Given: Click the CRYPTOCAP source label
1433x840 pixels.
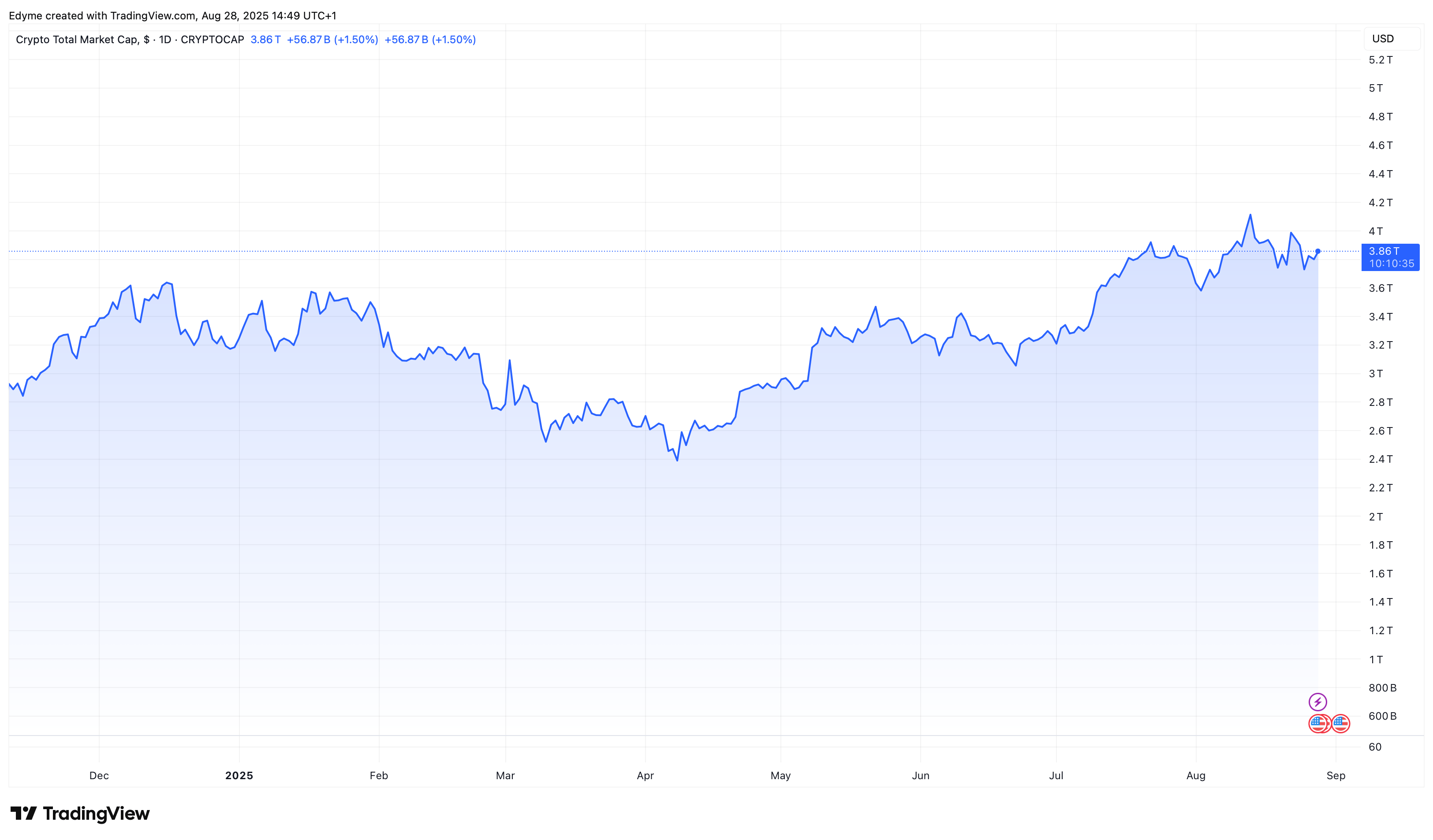Looking at the screenshot, I should (212, 39).
